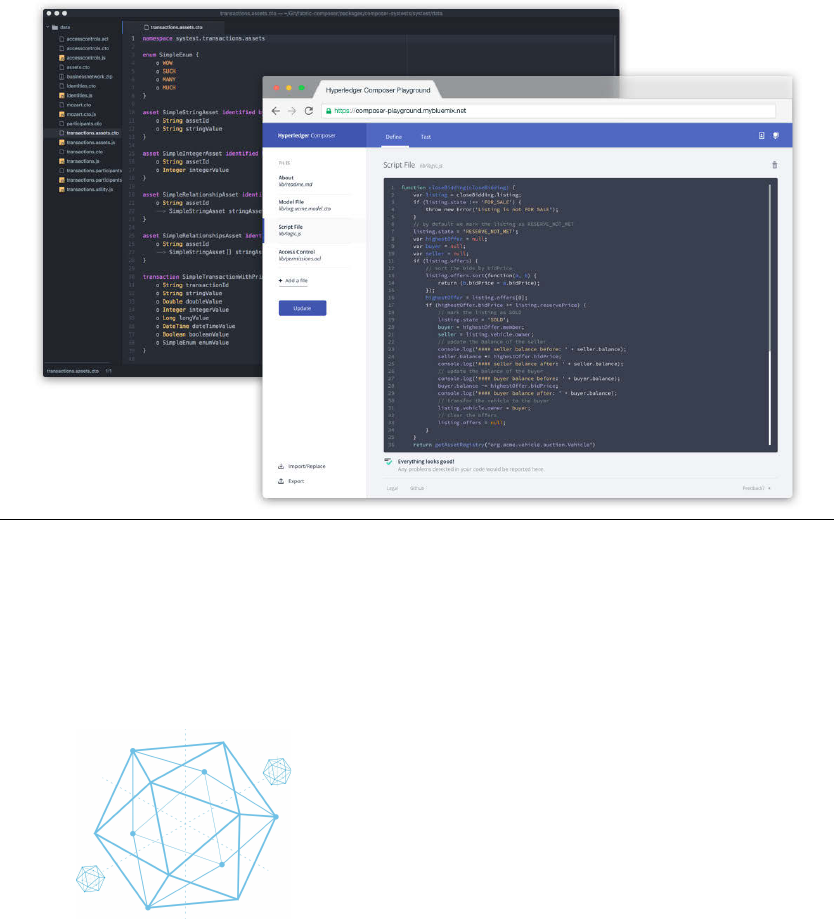The height and width of the screenshot is (919, 834).
Task: Click the Export link
Action: coord(296,481)
